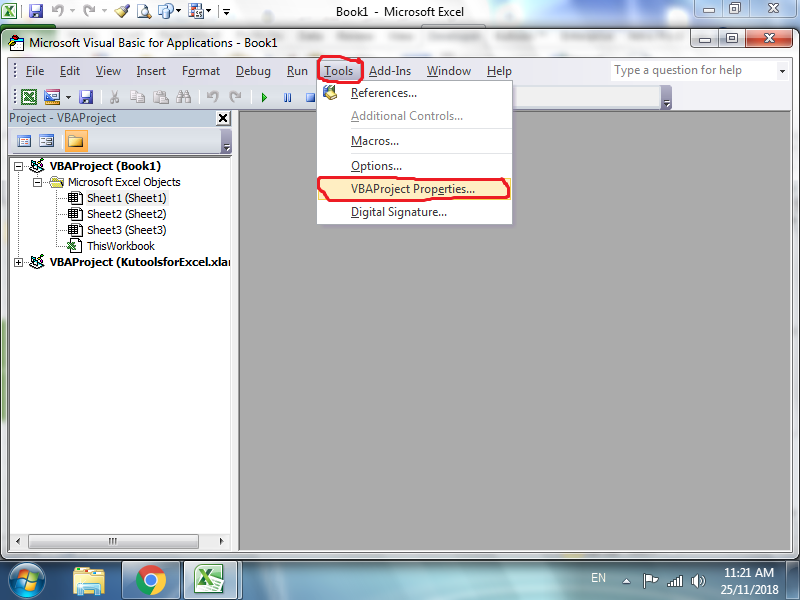Image resolution: width=800 pixels, height=600 pixels.
Task: Open Find with the binoculars icon
Action: coord(184,97)
